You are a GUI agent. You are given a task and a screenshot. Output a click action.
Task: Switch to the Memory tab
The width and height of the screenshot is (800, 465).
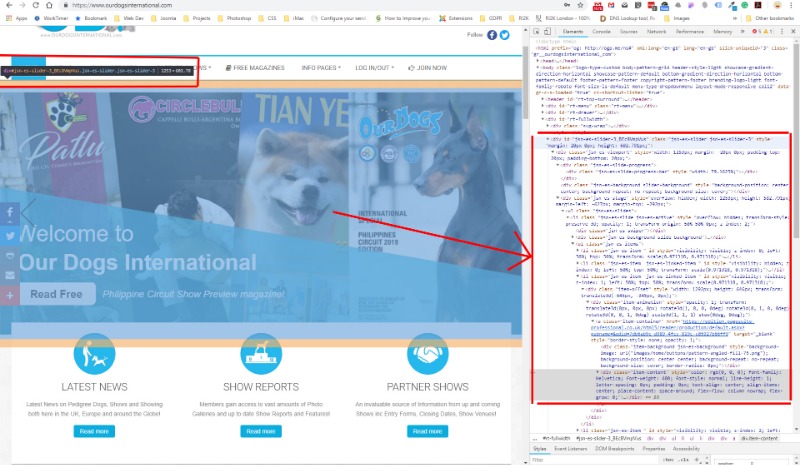(722, 32)
